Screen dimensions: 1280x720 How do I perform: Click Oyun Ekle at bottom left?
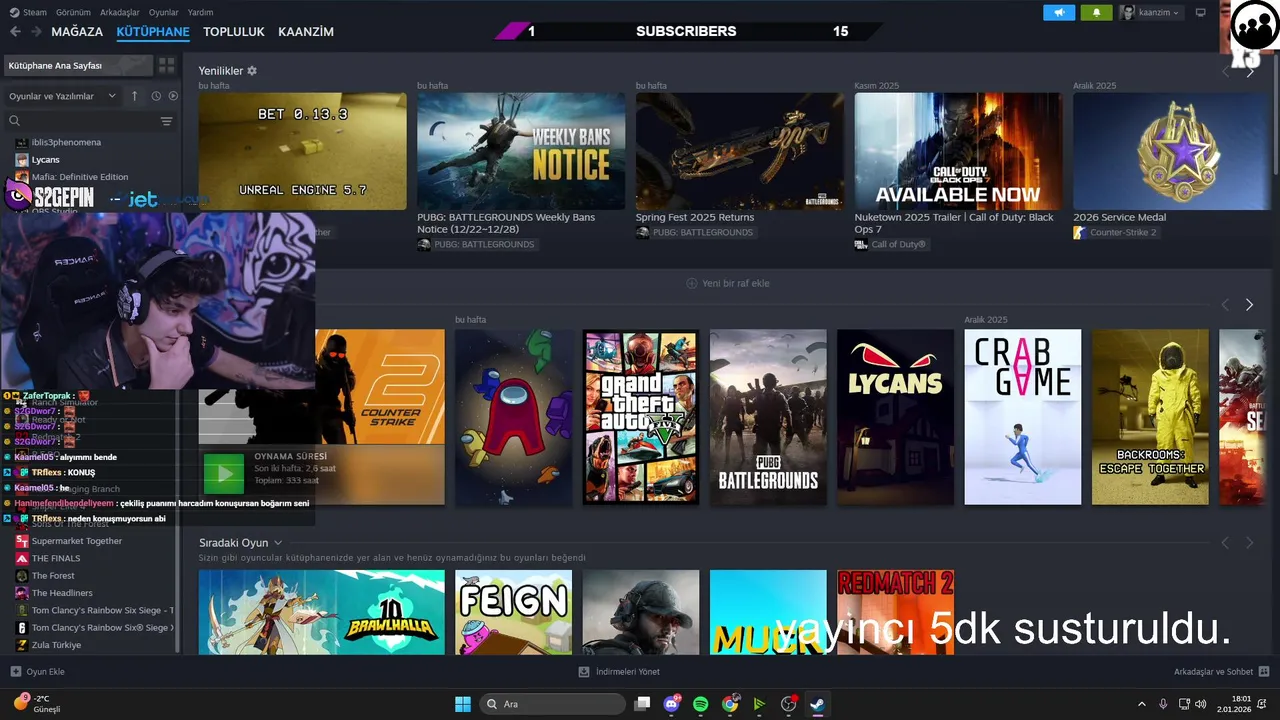[x=38, y=672]
